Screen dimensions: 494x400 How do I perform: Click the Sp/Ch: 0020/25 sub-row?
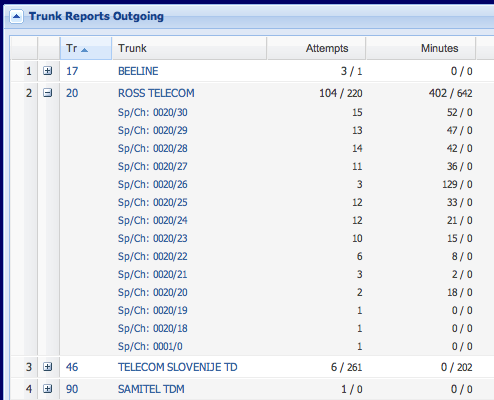pyautogui.click(x=152, y=202)
